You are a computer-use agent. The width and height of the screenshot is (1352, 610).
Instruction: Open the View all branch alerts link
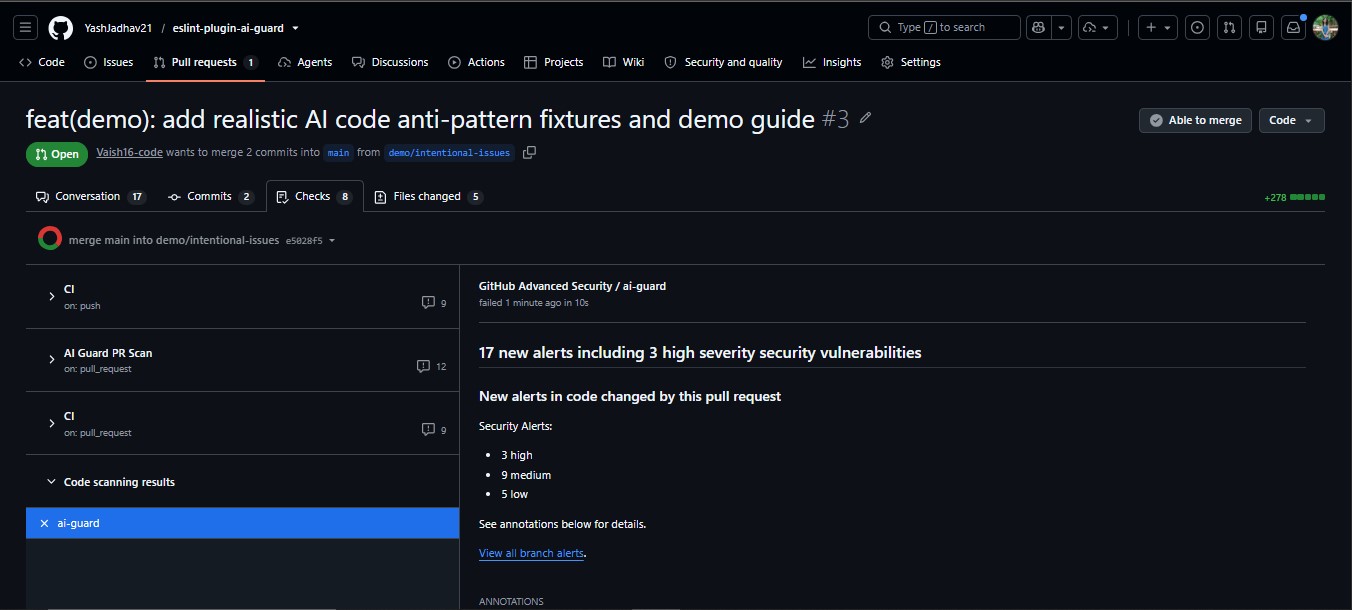(x=531, y=553)
